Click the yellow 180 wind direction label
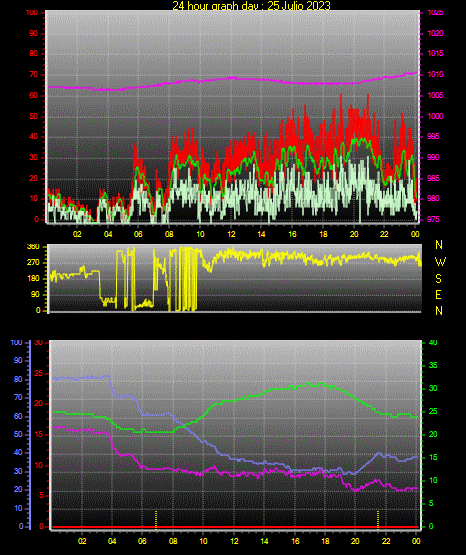This screenshot has height=555, width=466. [33, 279]
